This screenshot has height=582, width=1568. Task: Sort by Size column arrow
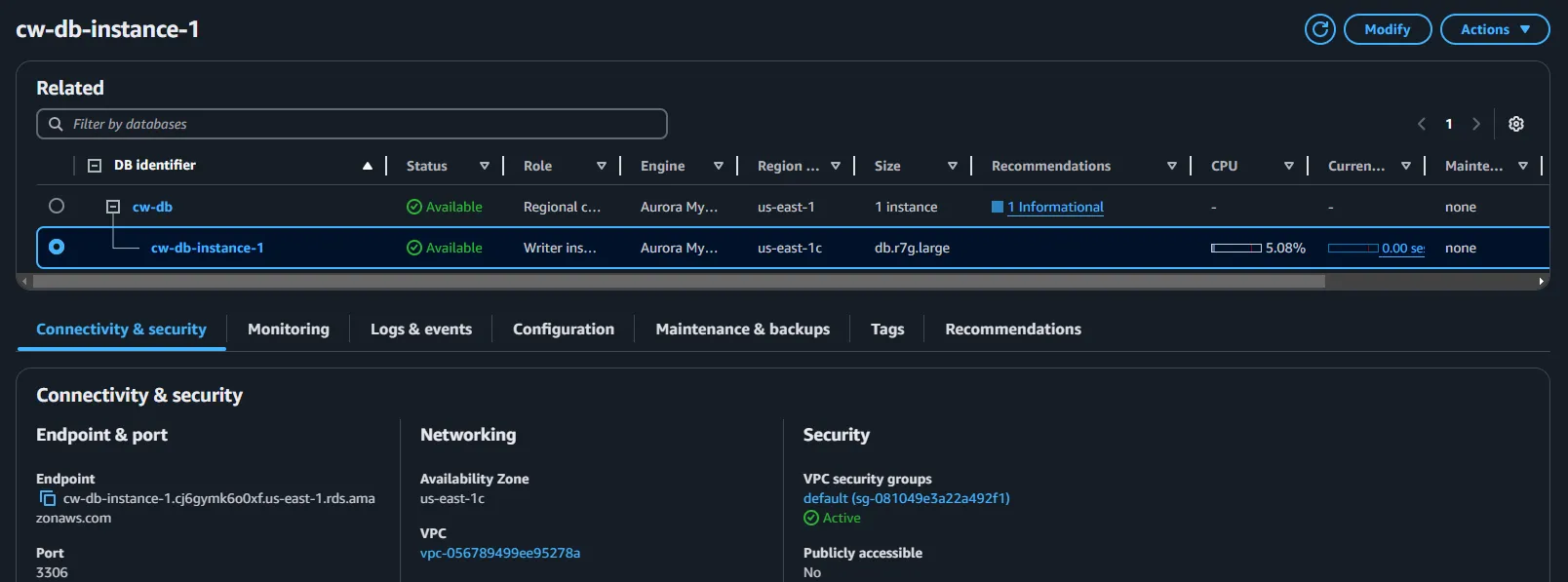tap(953, 166)
